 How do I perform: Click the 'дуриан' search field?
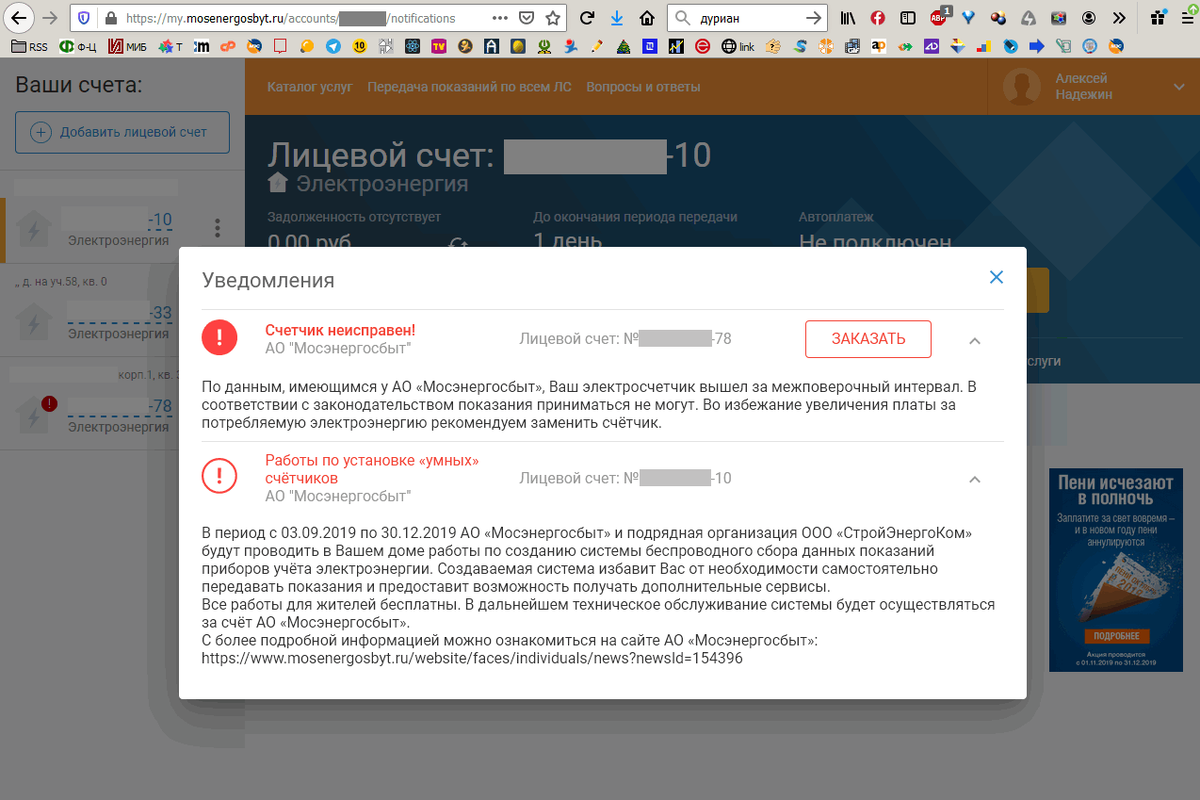[x=746, y=18]
